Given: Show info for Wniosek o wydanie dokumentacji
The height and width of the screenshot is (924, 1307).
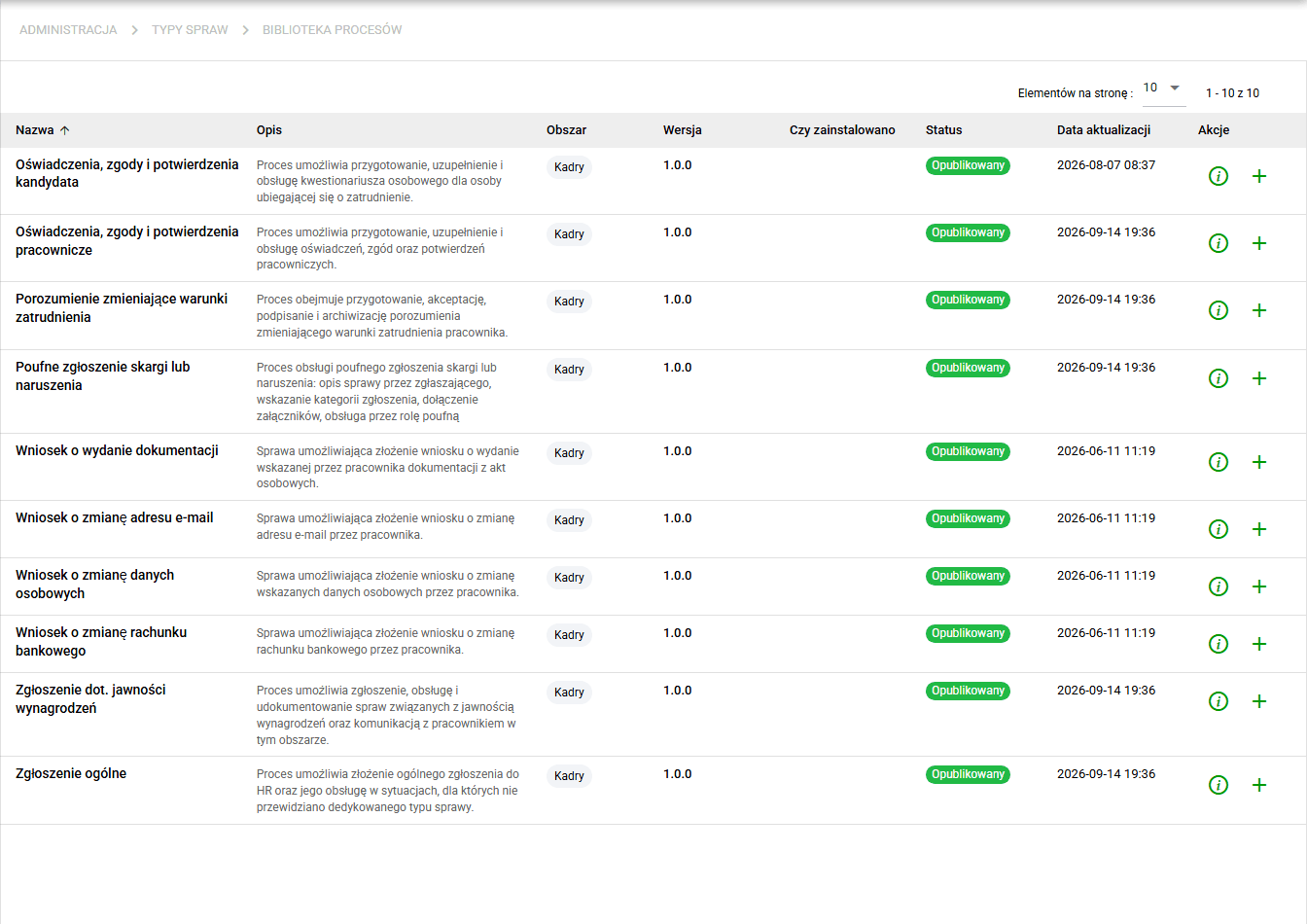Looking at the screenshot, I should pos(1218,462).
